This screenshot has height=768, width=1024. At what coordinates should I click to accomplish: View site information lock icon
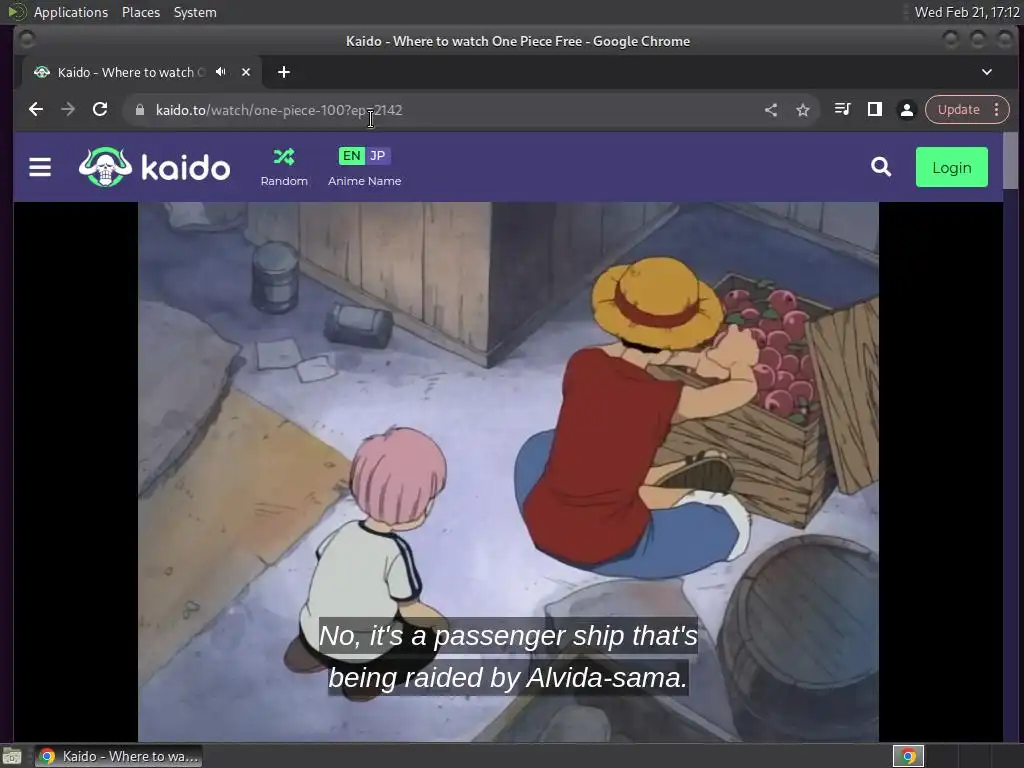click(x=139, y=110)
